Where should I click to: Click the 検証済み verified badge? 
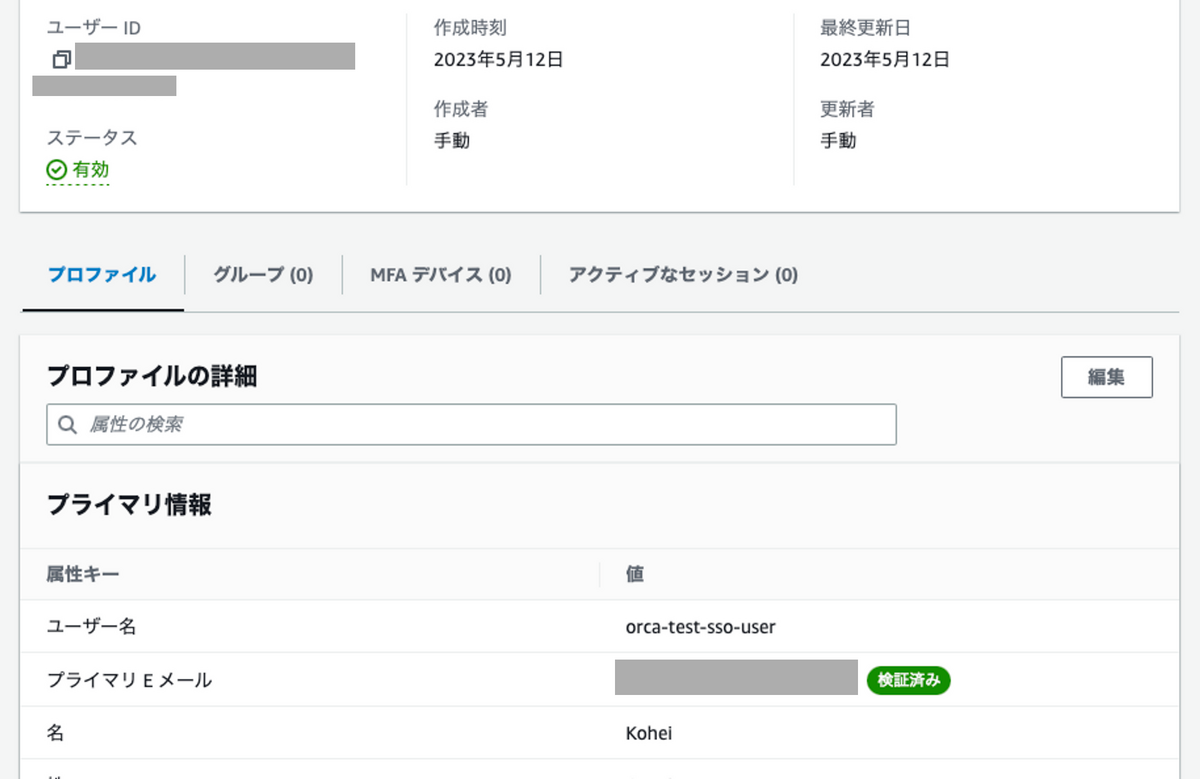pyautogui.click(x=908, y=680)
